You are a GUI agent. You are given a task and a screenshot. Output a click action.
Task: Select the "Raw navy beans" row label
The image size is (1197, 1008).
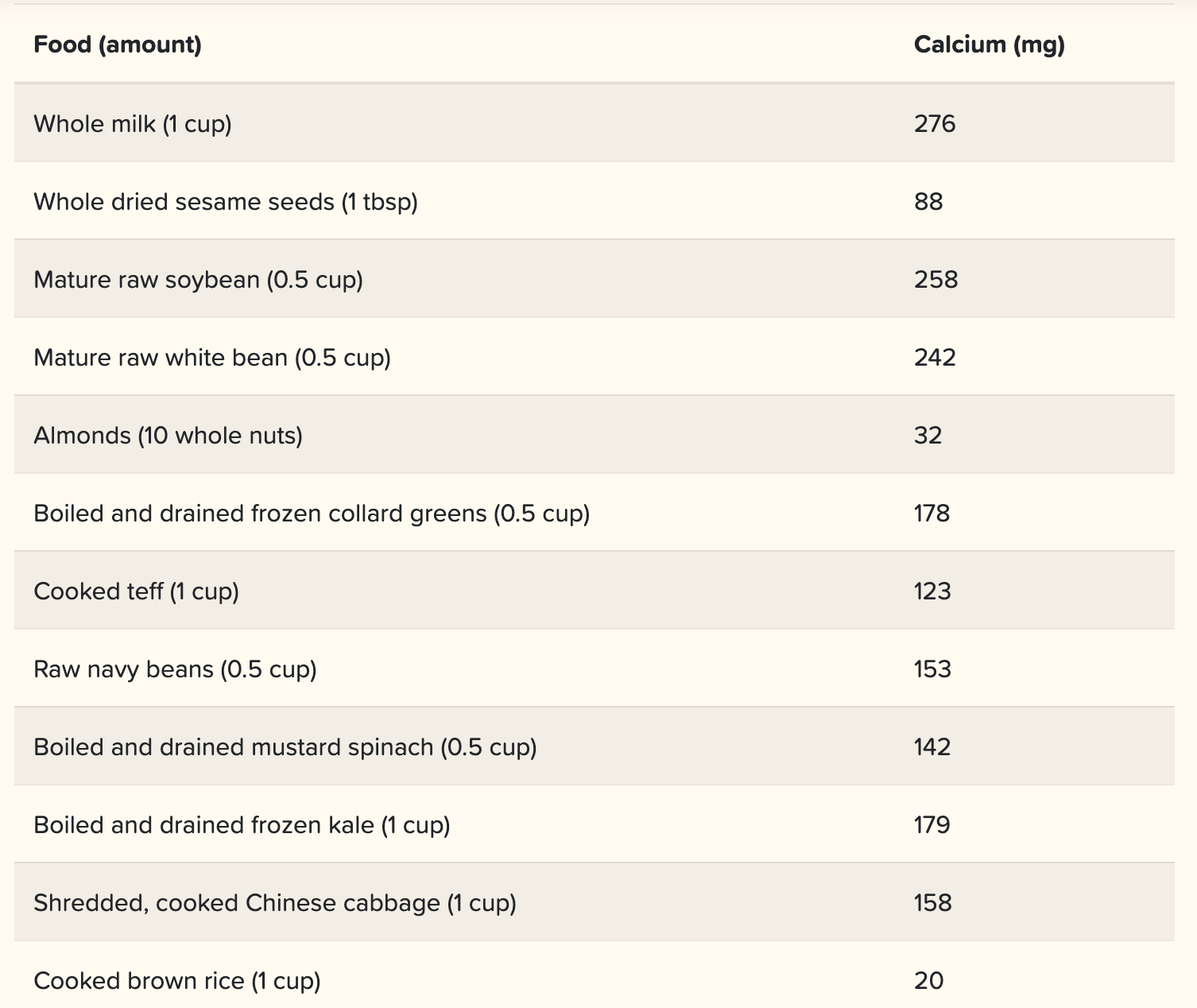click(x=175, y=669)
